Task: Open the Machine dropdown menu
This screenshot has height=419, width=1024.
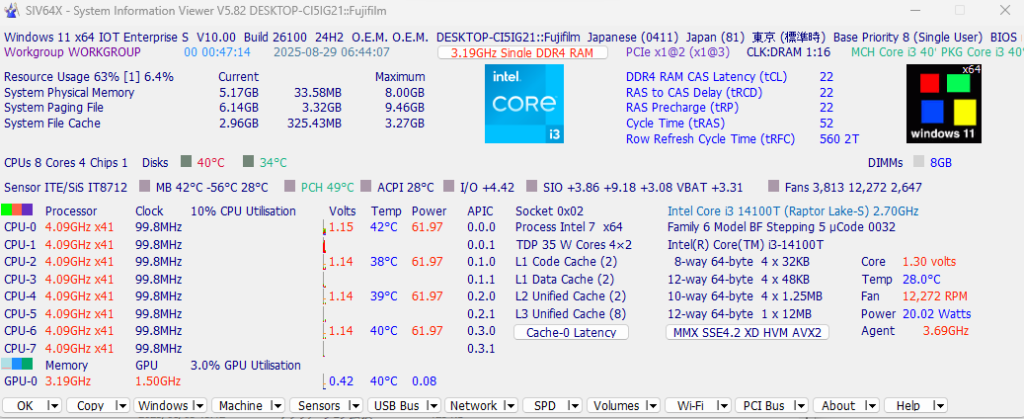Action: click(278, 405)
